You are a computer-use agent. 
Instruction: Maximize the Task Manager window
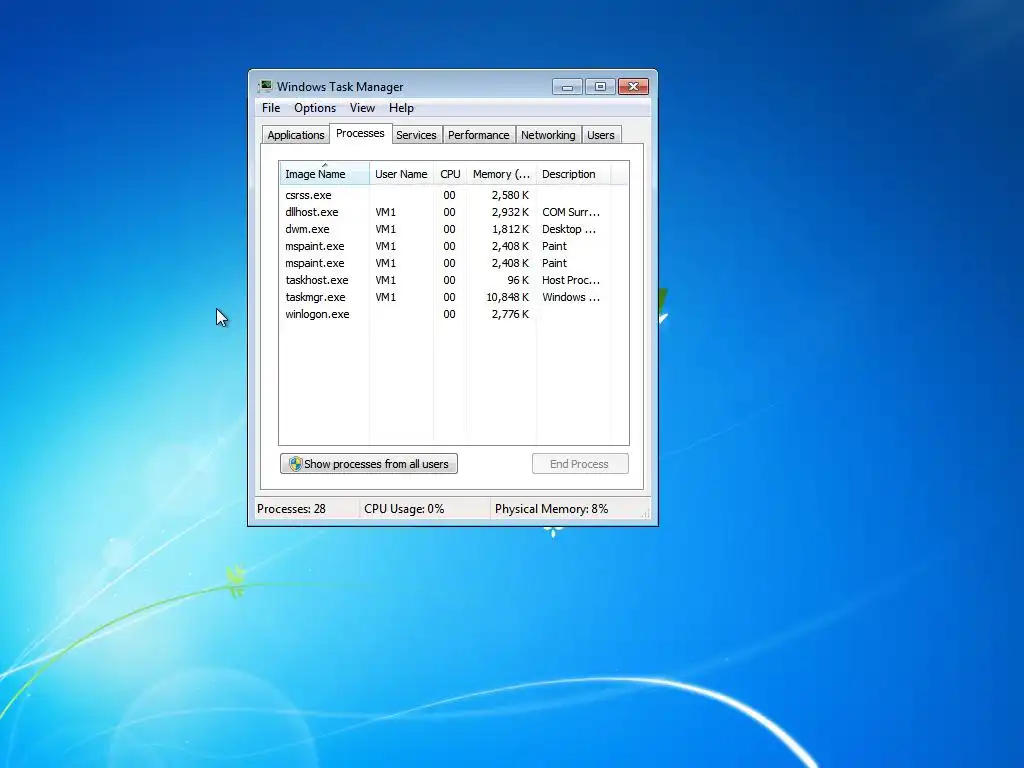click(600, 87)
